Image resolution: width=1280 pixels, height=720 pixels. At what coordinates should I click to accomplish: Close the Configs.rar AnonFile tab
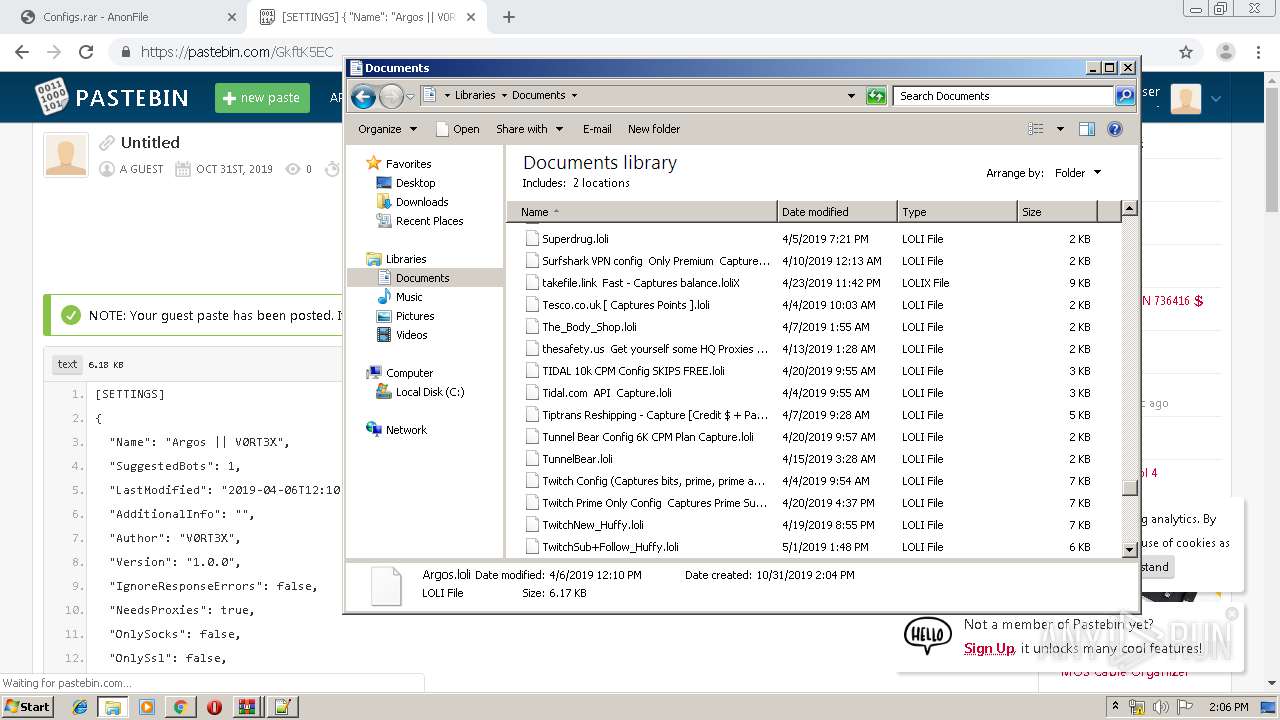coord(231,17)
